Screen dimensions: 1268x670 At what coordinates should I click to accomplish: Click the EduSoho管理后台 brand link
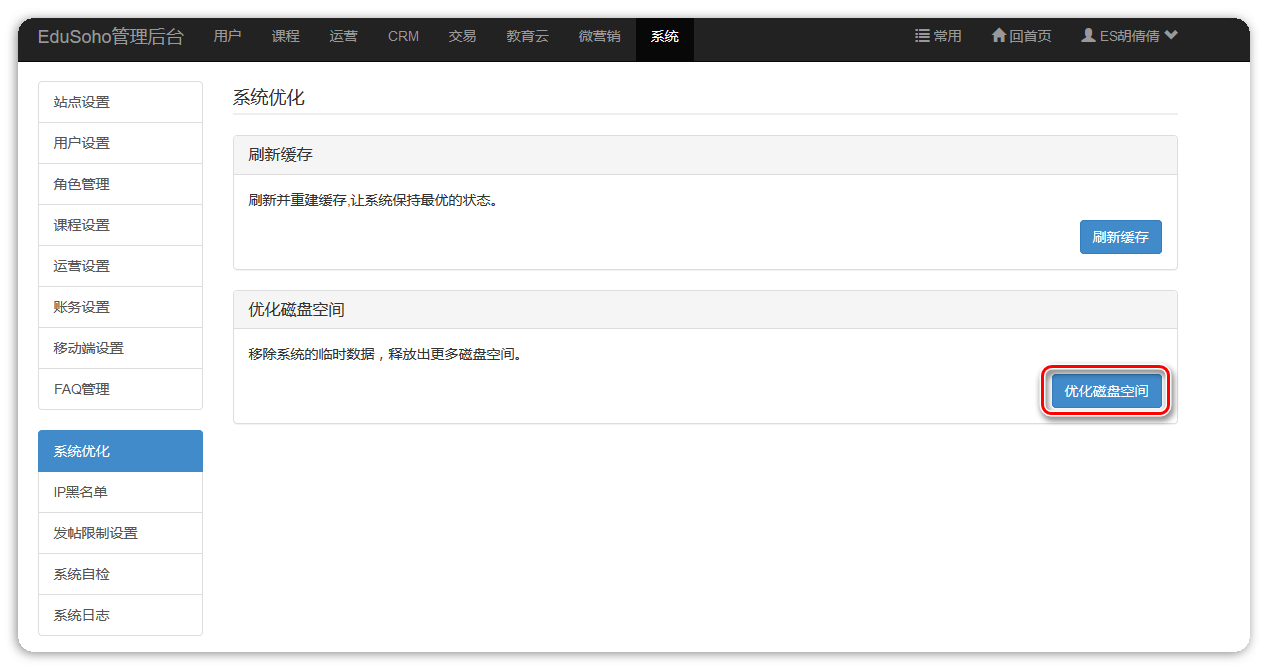point(110,37)
